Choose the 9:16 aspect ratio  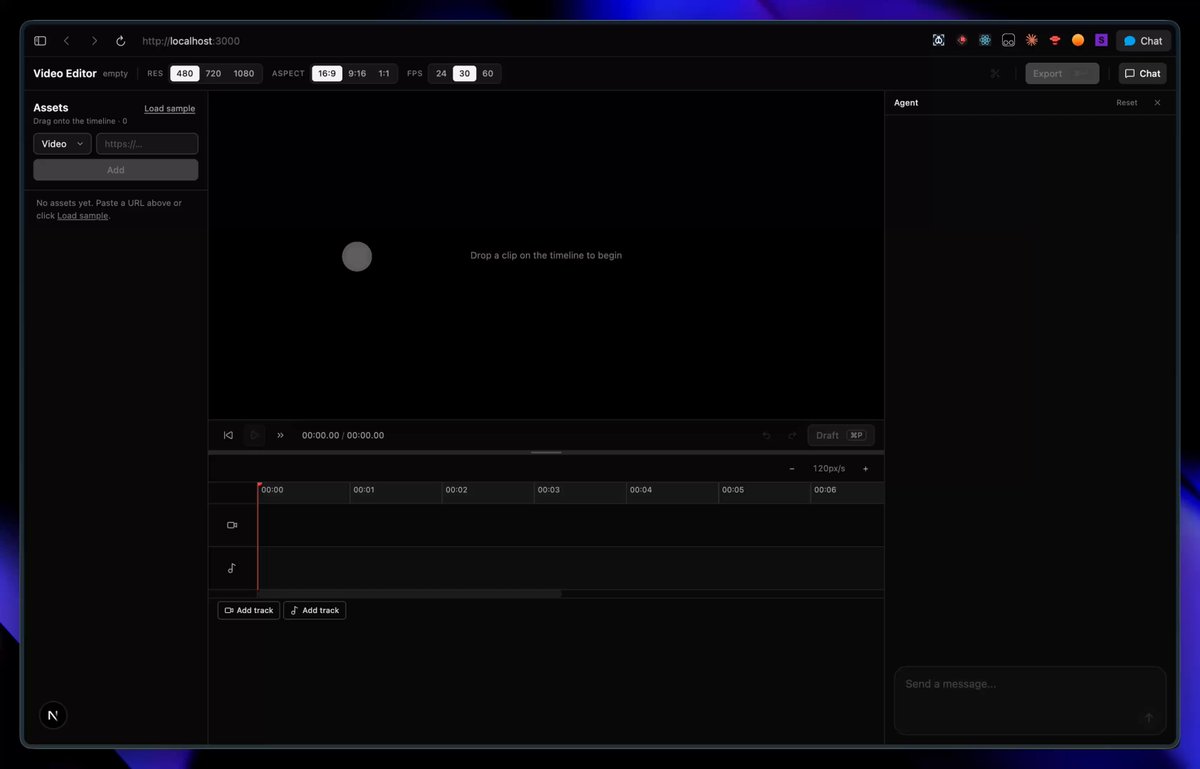click(357, 73)
